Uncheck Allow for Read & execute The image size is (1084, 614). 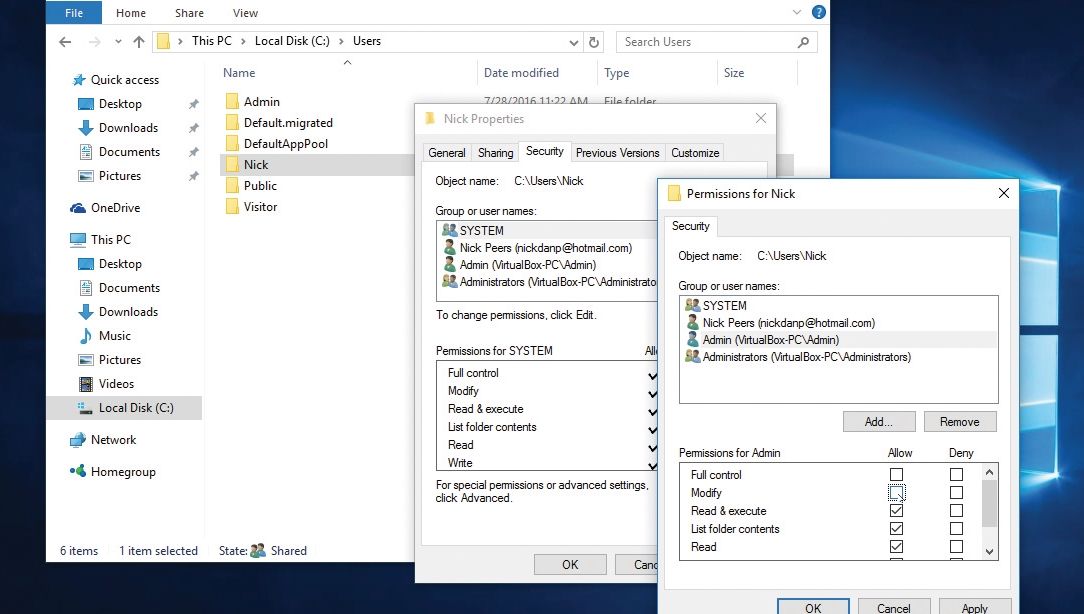897,511
